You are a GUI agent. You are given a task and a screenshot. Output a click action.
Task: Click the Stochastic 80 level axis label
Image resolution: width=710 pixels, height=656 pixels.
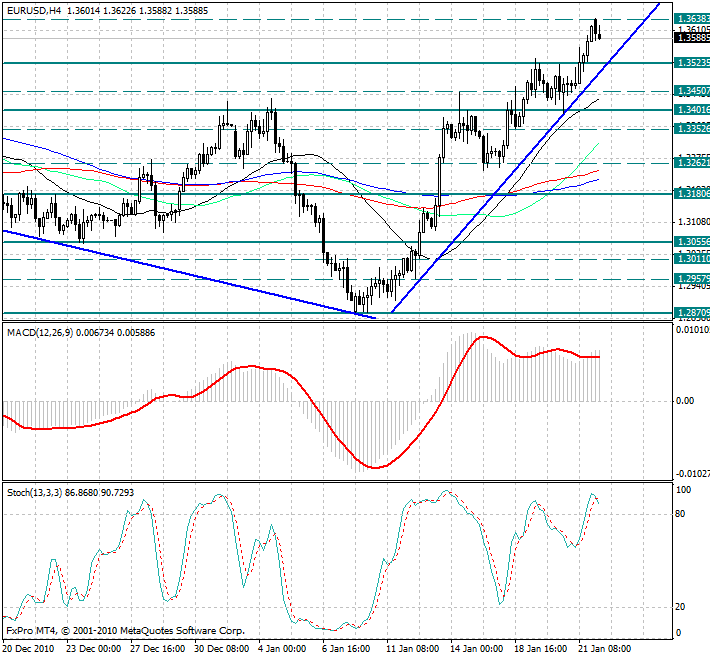coord(680,514)
